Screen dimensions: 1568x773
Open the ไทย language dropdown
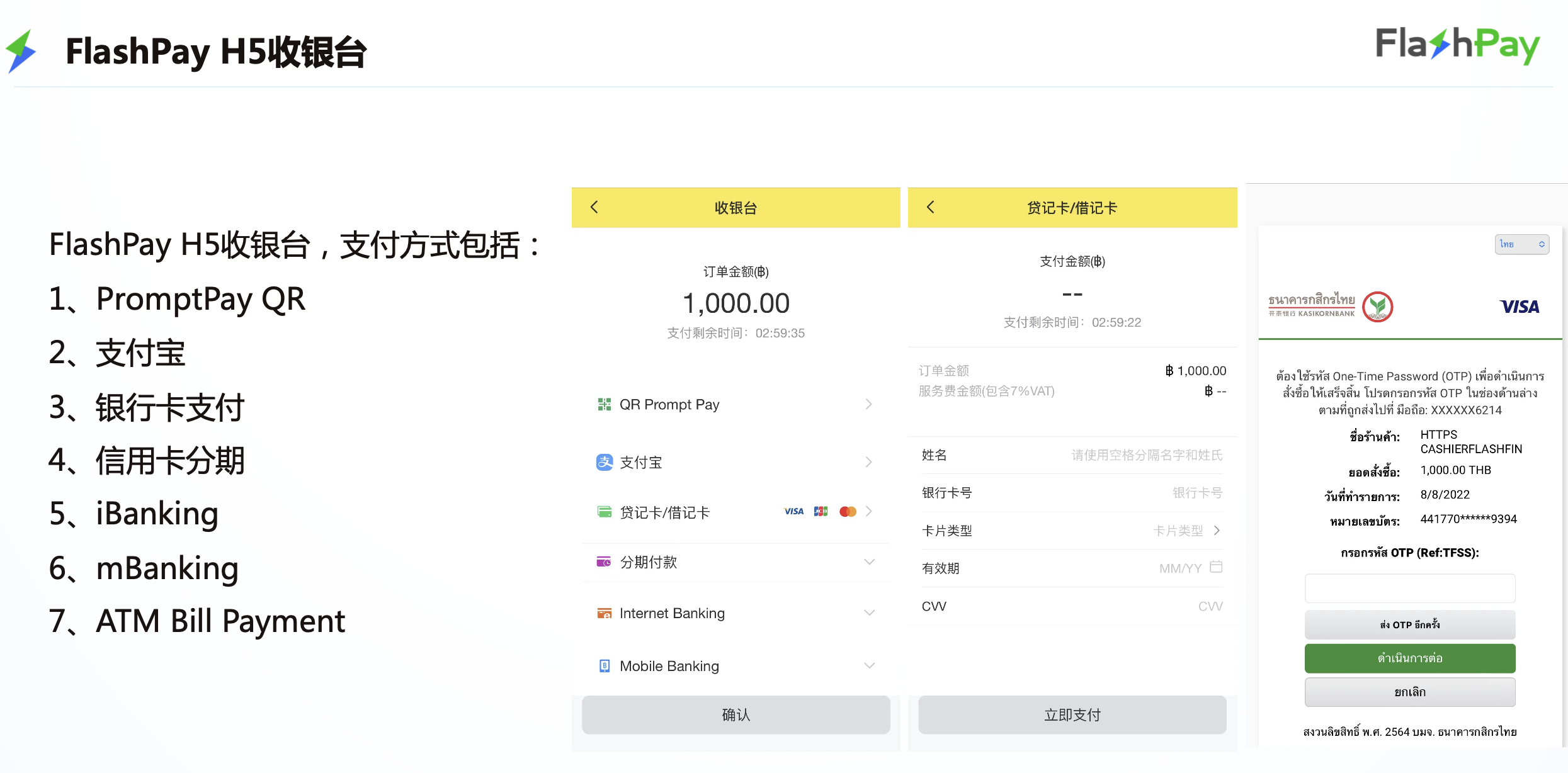[x=1522, y=244]
